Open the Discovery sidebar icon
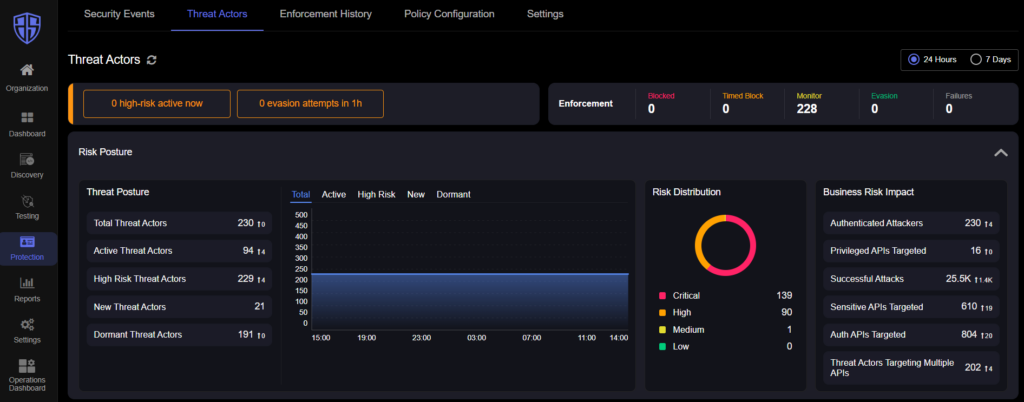The width and height of the screenshot is (1024, 402). 27,159
